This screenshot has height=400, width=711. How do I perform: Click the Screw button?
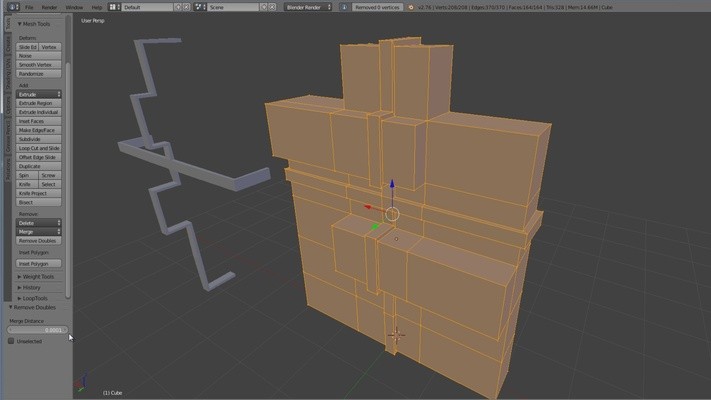pyautogui.click(x=50, y=175)
